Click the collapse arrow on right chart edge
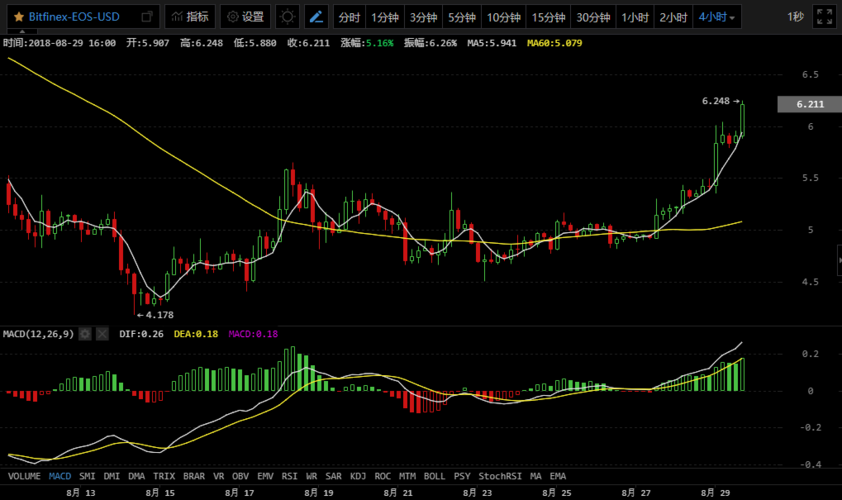842x500 pixels. (838, 260)
